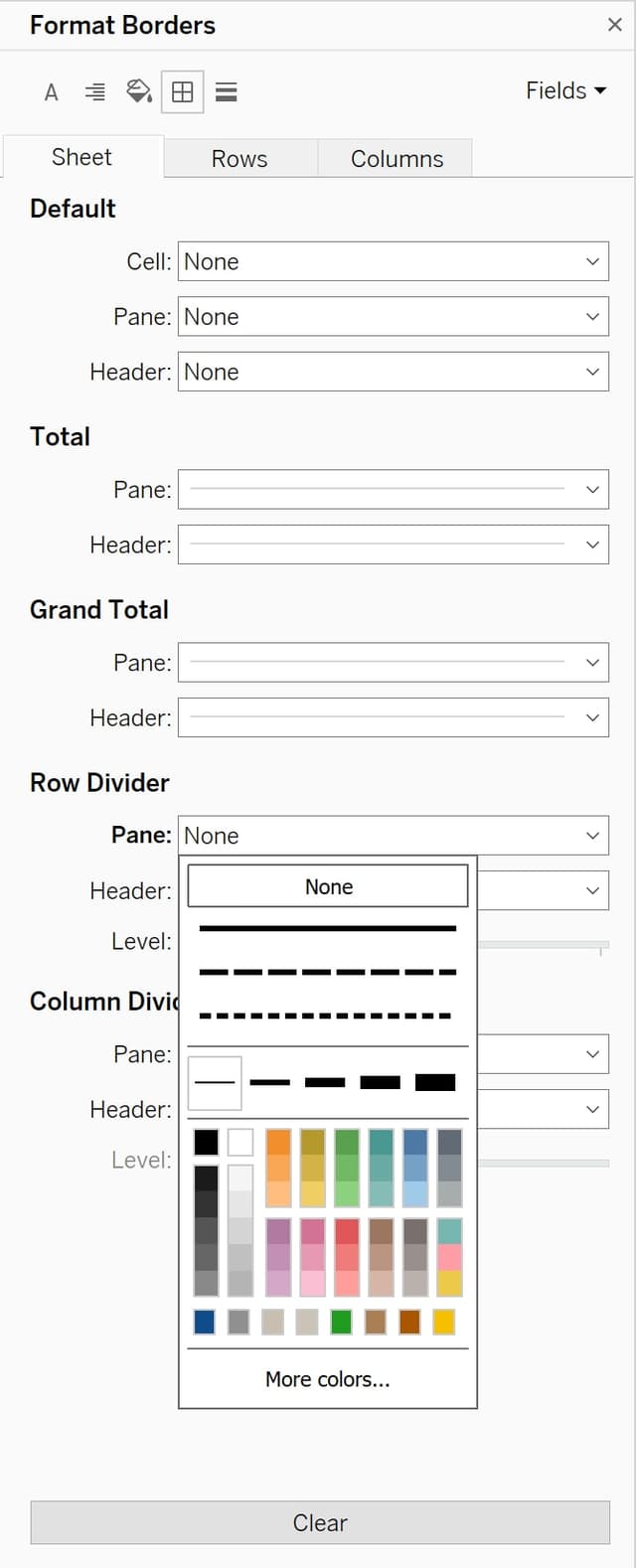This screenshot has height=1568, width=636.
Task: Select the Borders formatting icon
Action: (183, 91)
